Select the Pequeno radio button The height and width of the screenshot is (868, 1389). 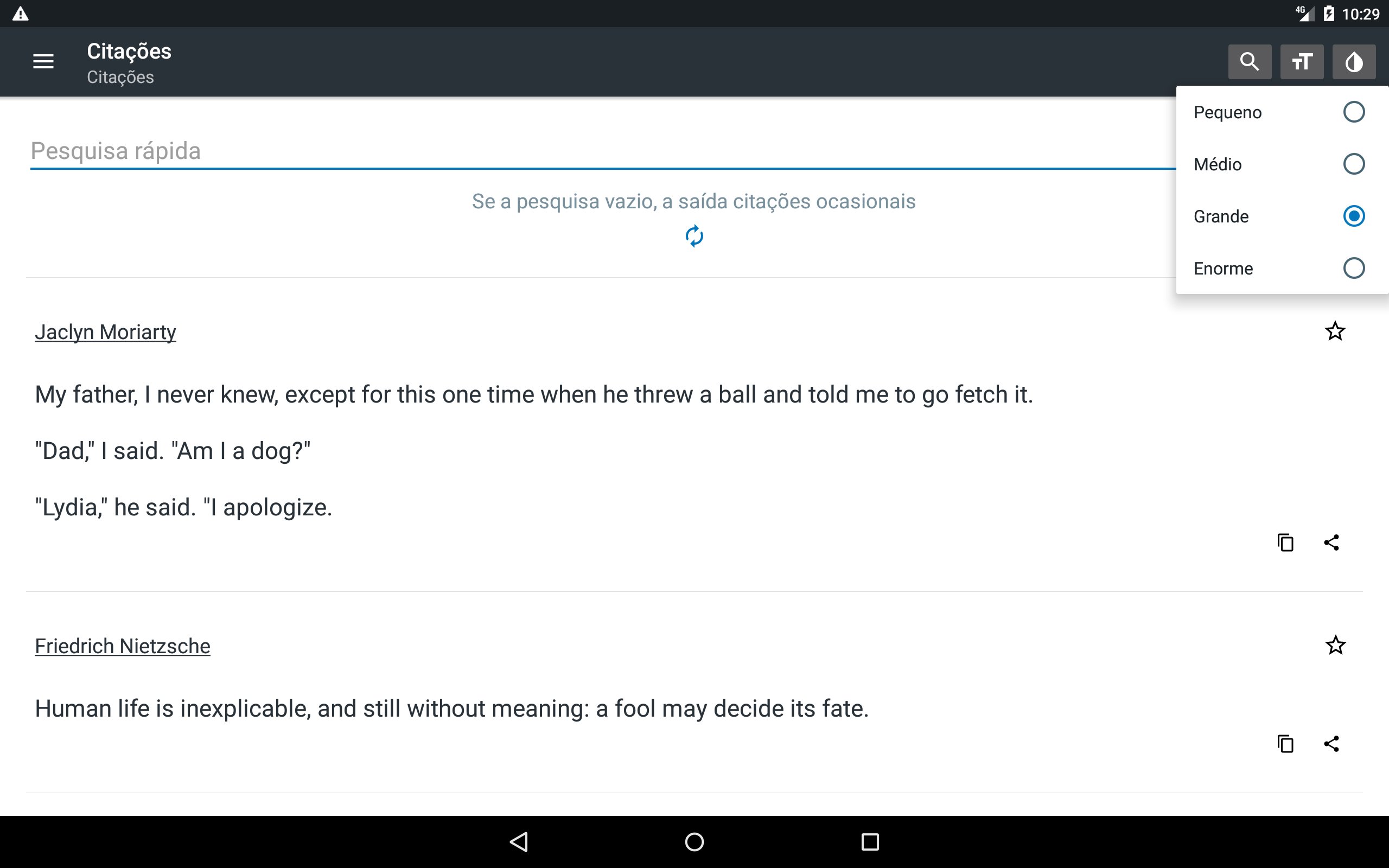1353,112
